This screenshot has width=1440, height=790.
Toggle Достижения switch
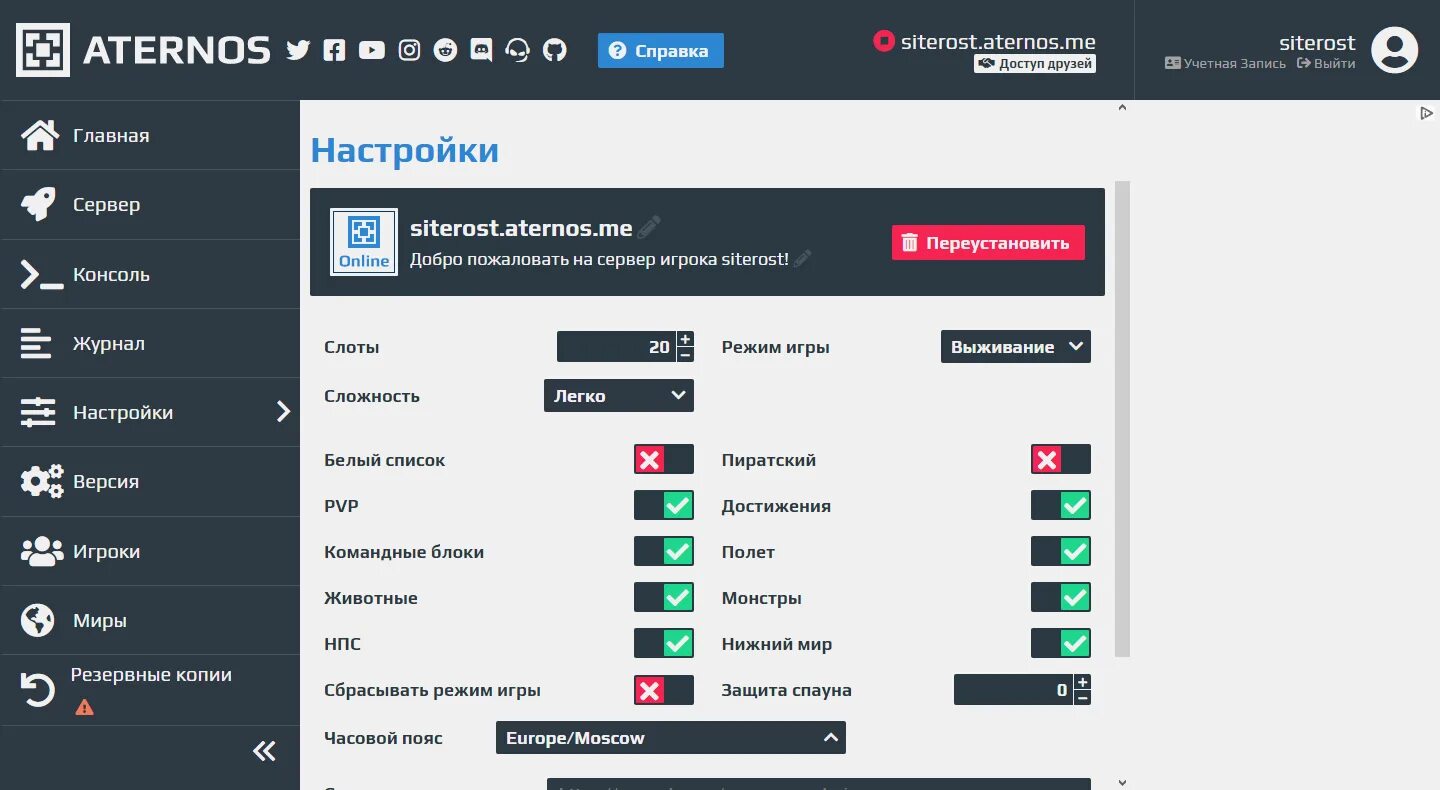coord(1061,506)
